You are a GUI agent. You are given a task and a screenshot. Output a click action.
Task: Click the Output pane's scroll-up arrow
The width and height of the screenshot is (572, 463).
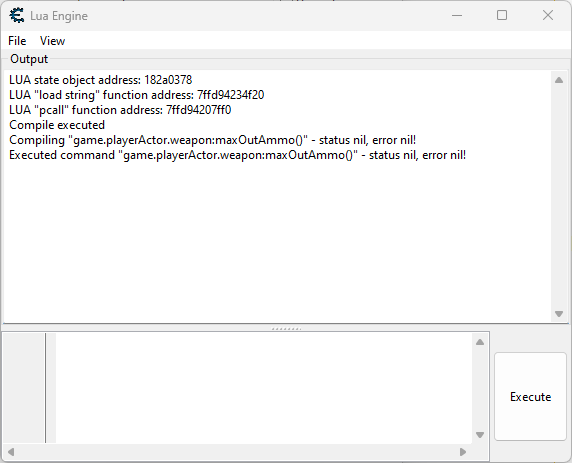(x=559, y=80)
